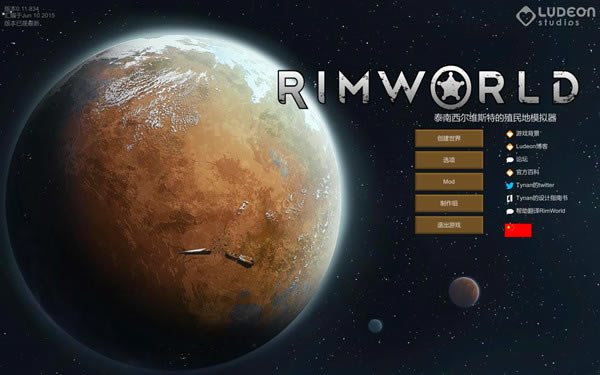
Task: Click the diamond icon beside Ludeon博客
Action: (x=510, y=147)
